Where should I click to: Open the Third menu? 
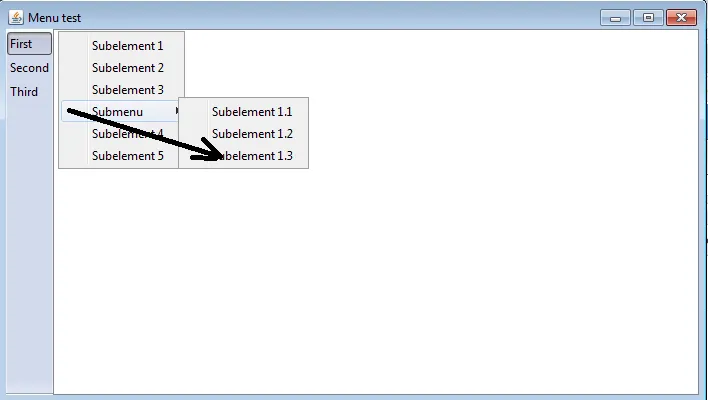(x=29, y=92)
